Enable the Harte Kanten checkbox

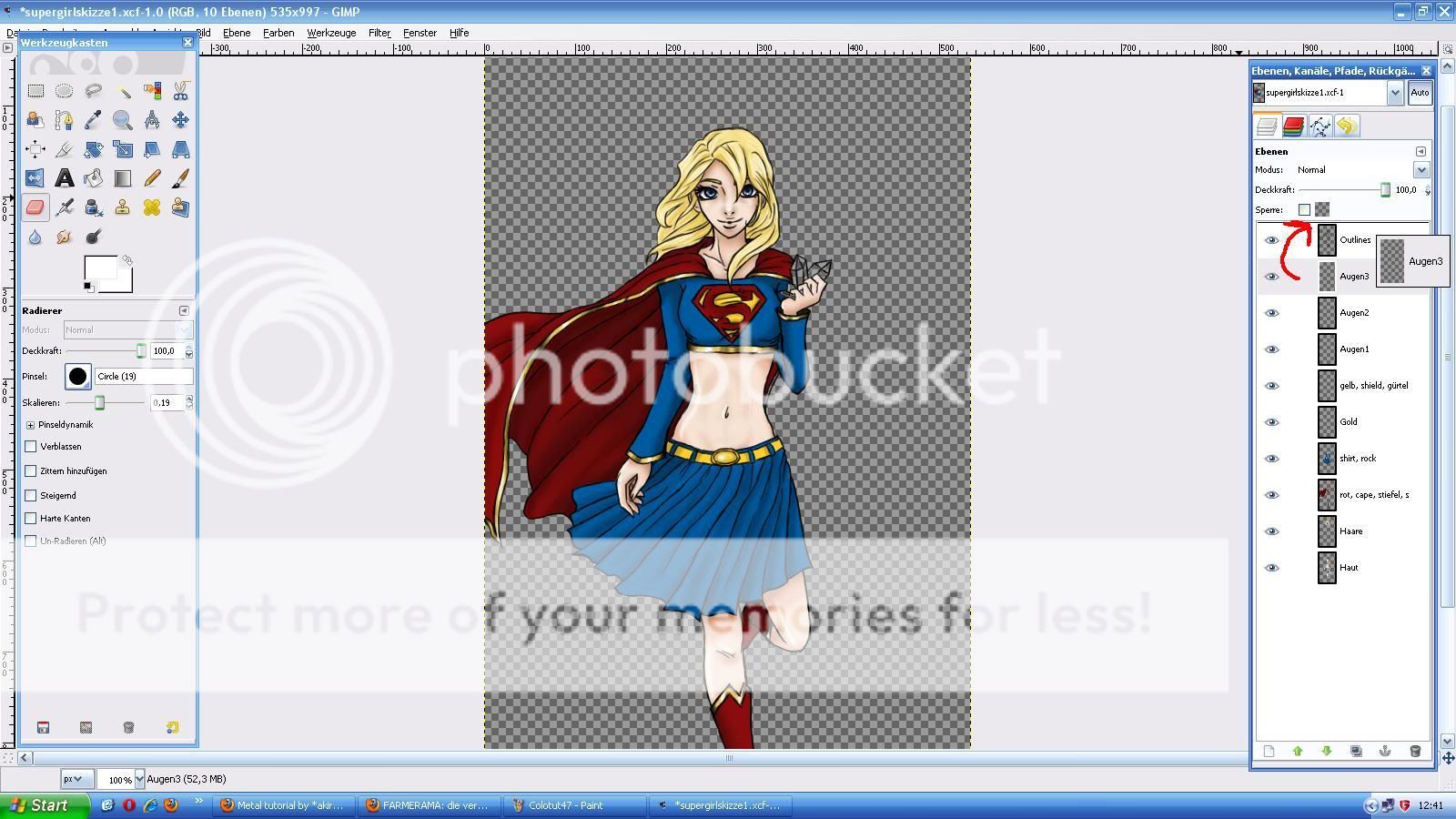pos(31,519)
